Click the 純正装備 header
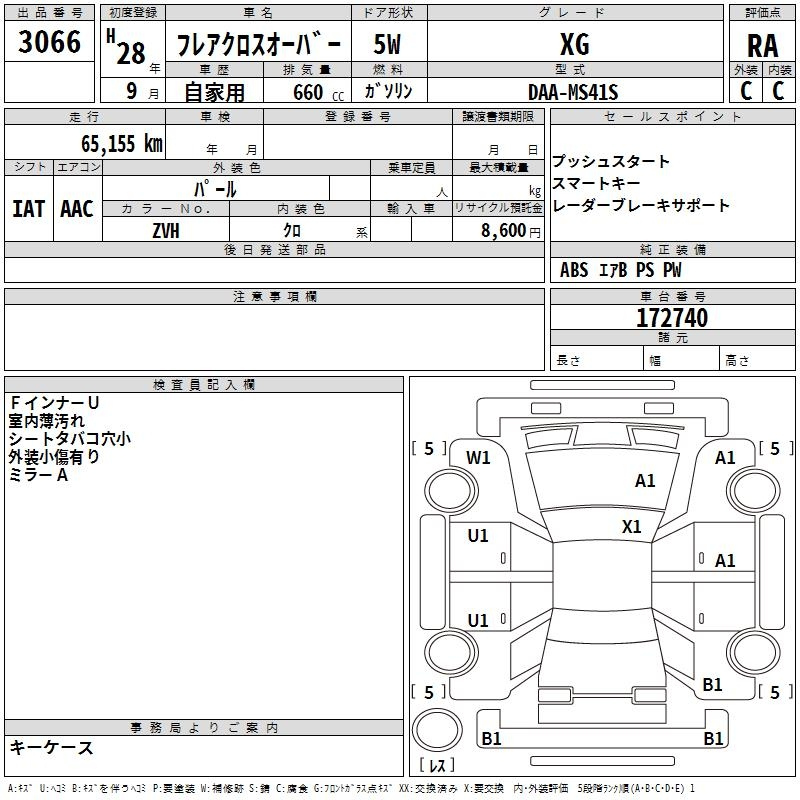This screenshot has height=800, width=800. (x=672, y=249)
